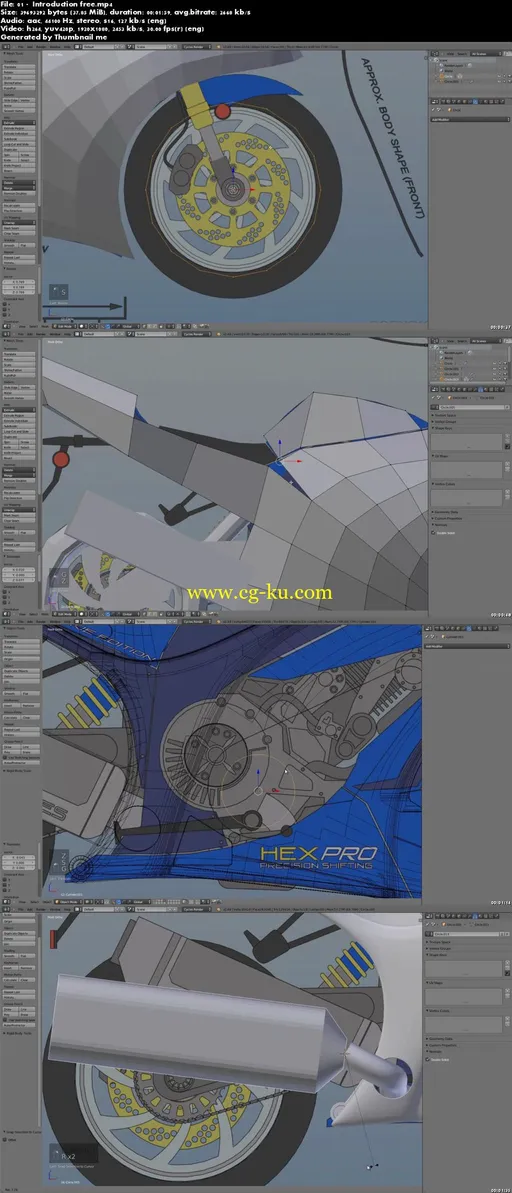Select RenderLayers row in front-wheel frame outliner

point(453,65)
